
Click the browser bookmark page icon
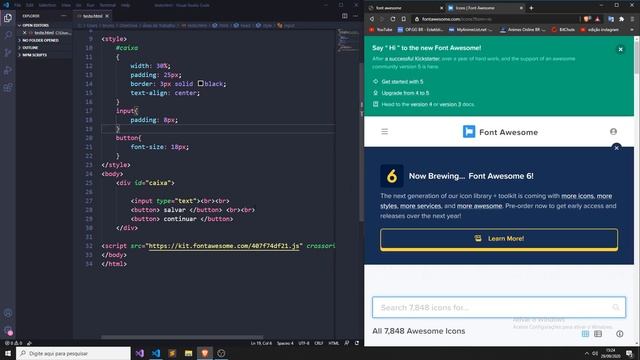pyautogui.click(x=403, y=19)
